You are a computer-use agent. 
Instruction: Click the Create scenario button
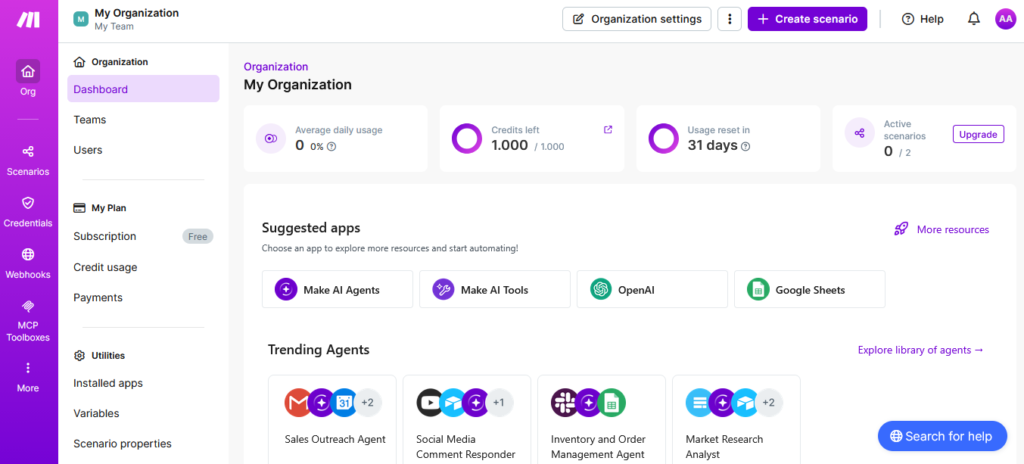(807, 19)
